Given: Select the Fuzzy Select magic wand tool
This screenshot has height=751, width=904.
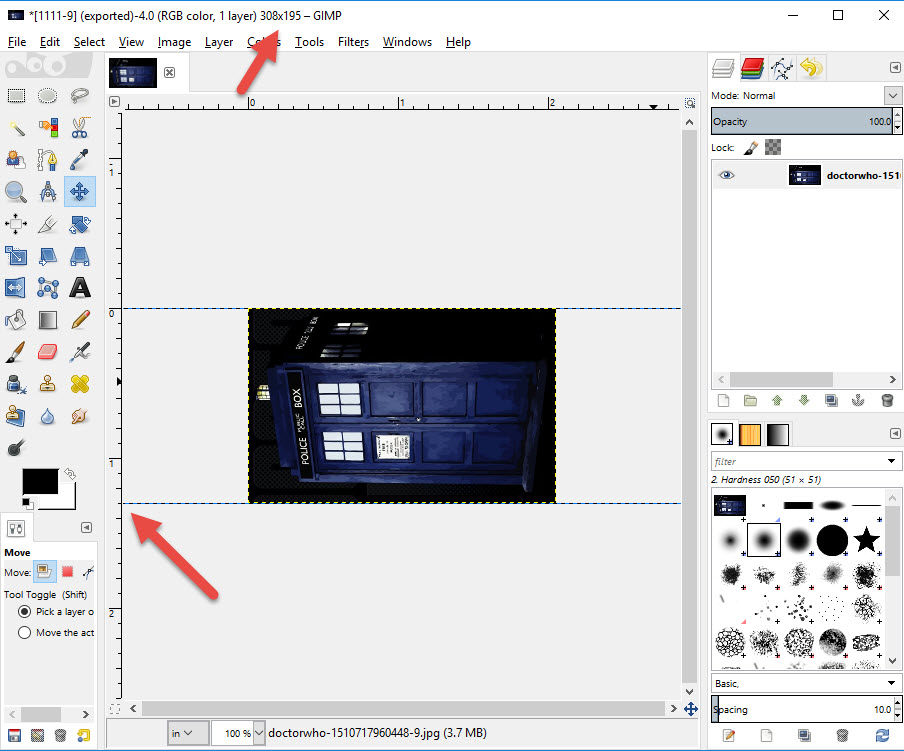Looking at the screenshot, I should [16, 127].
